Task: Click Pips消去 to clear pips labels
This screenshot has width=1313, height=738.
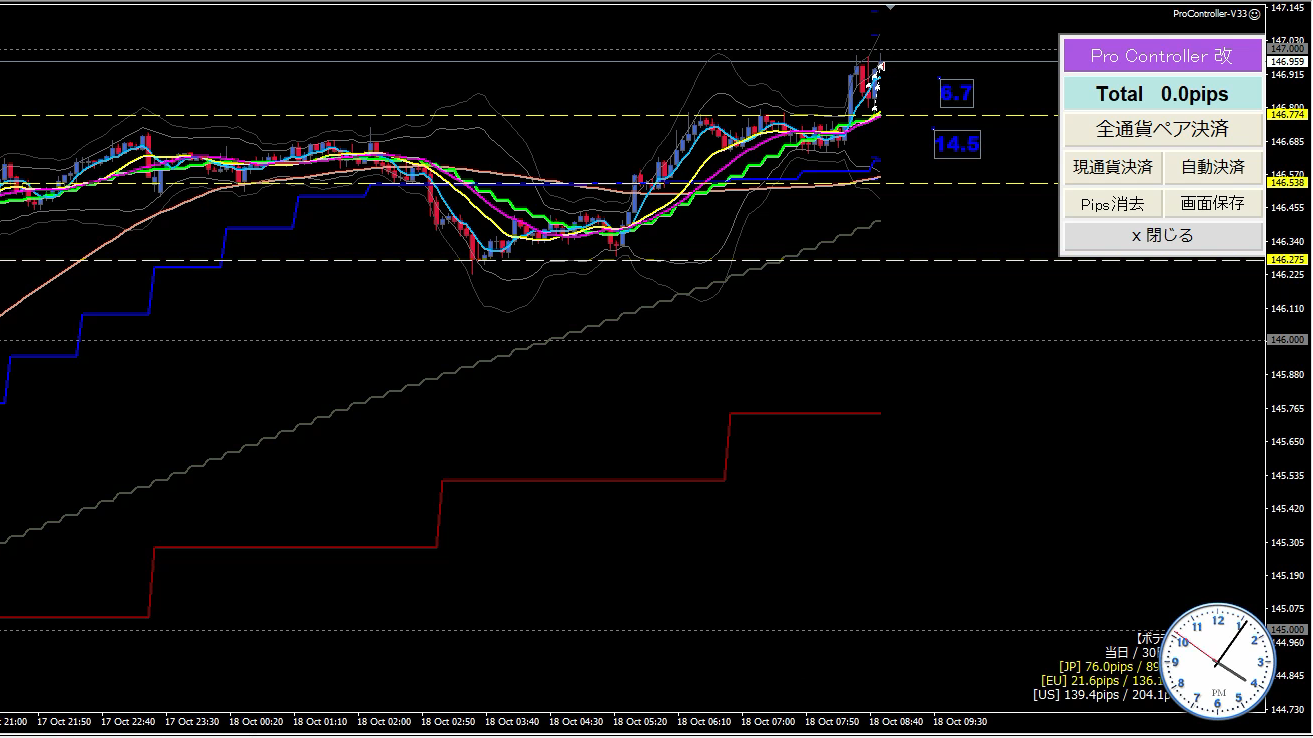Action: click(x=1112, y=204)
